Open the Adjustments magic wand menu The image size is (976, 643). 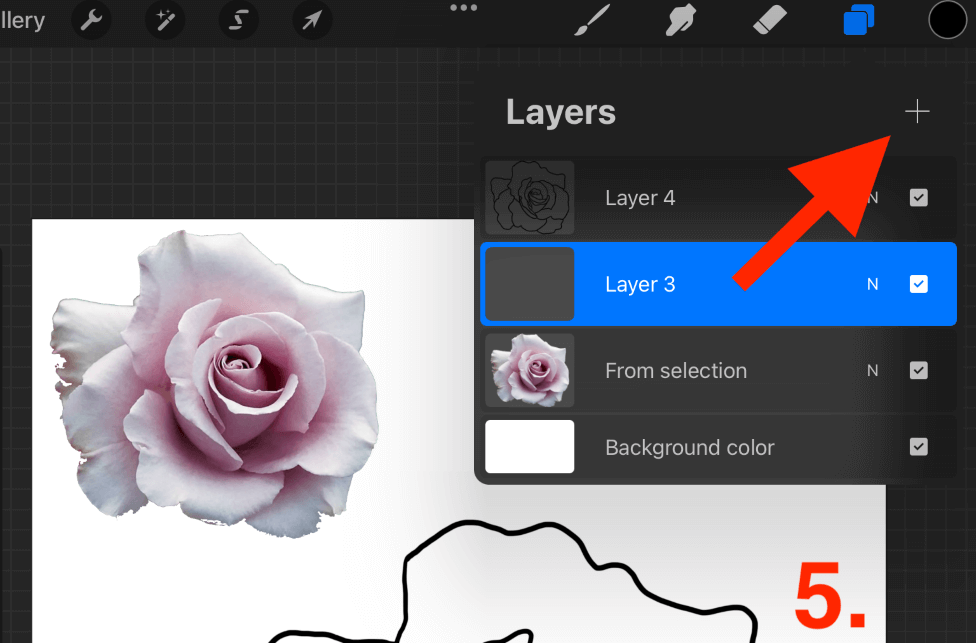pyautogui.click(x=165, y=21)
